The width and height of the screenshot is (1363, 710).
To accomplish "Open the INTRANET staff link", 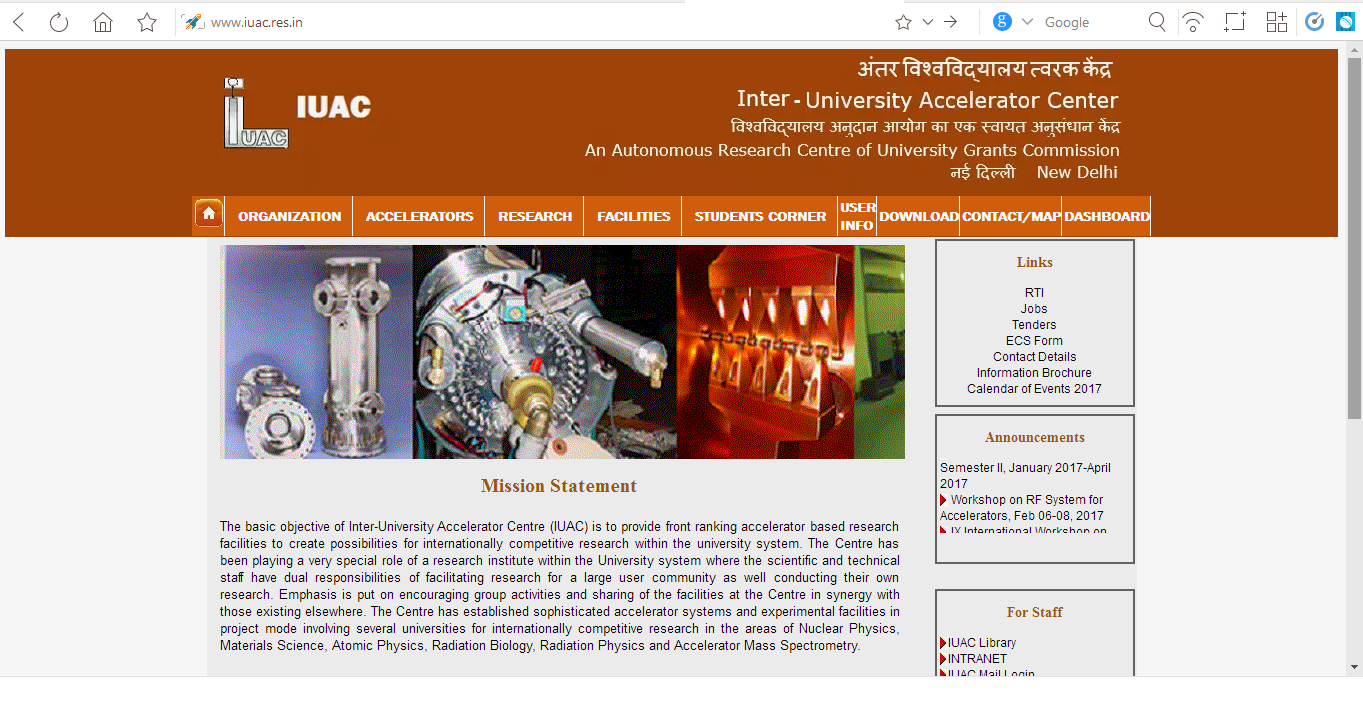I will coord(977,659).
